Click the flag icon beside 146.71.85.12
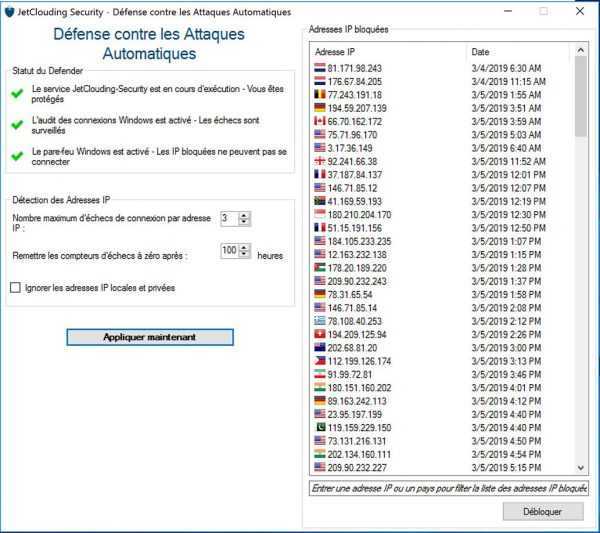600x533 pixels. click(x=320, y=188)
